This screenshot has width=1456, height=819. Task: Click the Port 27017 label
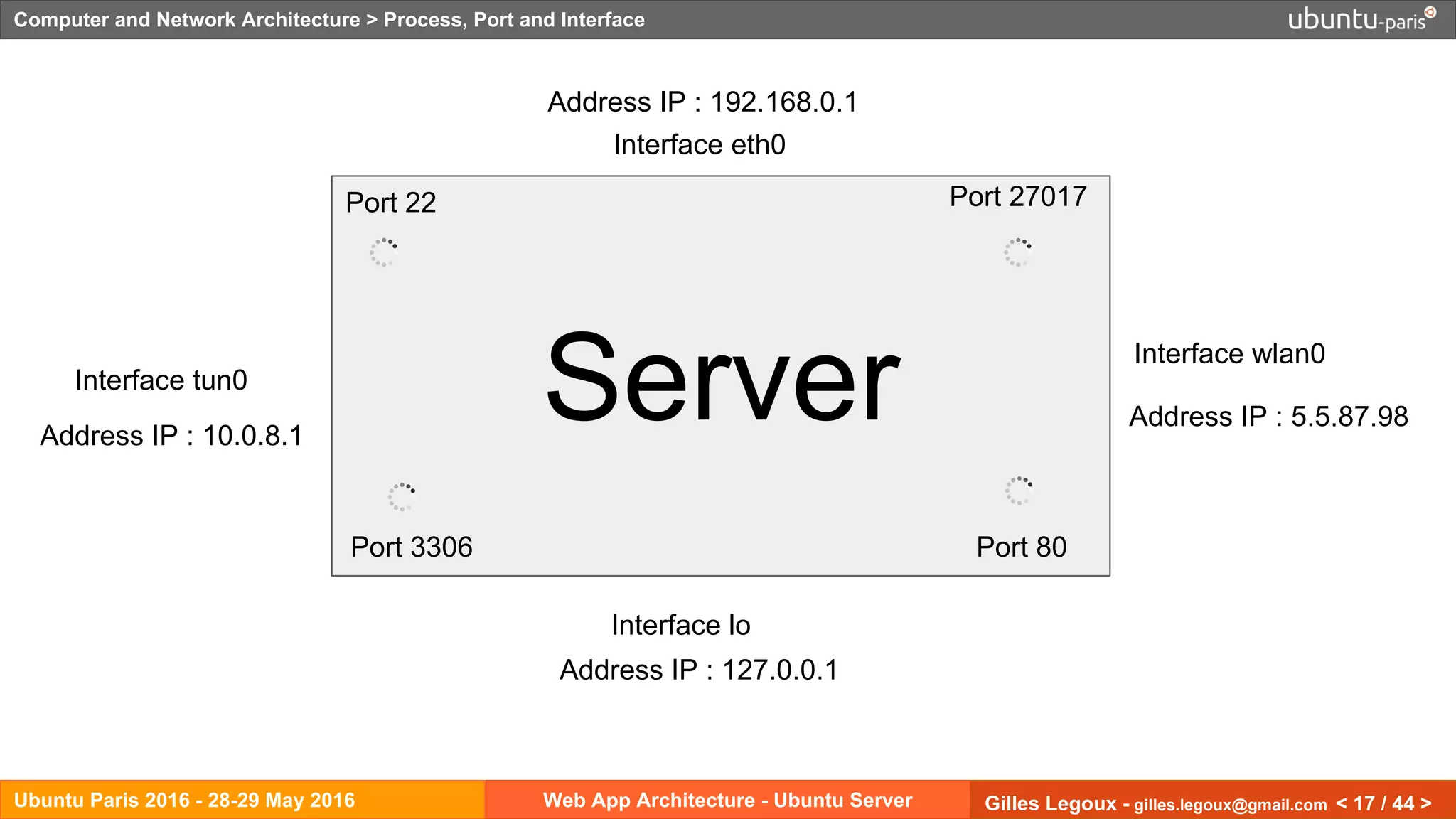click(1017, 197)
